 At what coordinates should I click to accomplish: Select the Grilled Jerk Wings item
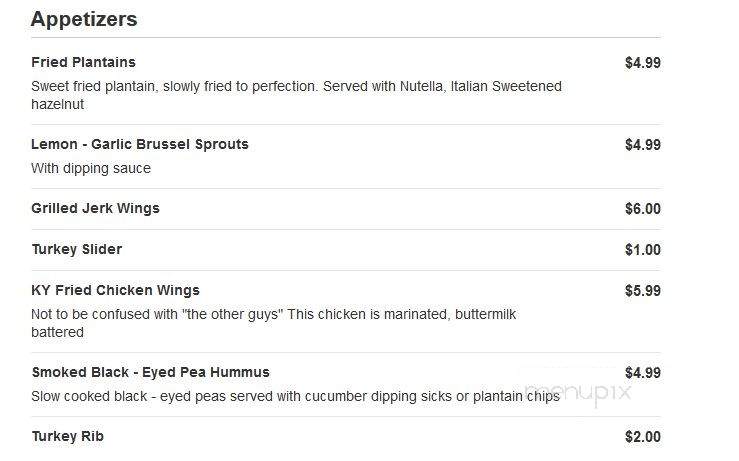tap(95, 208)
